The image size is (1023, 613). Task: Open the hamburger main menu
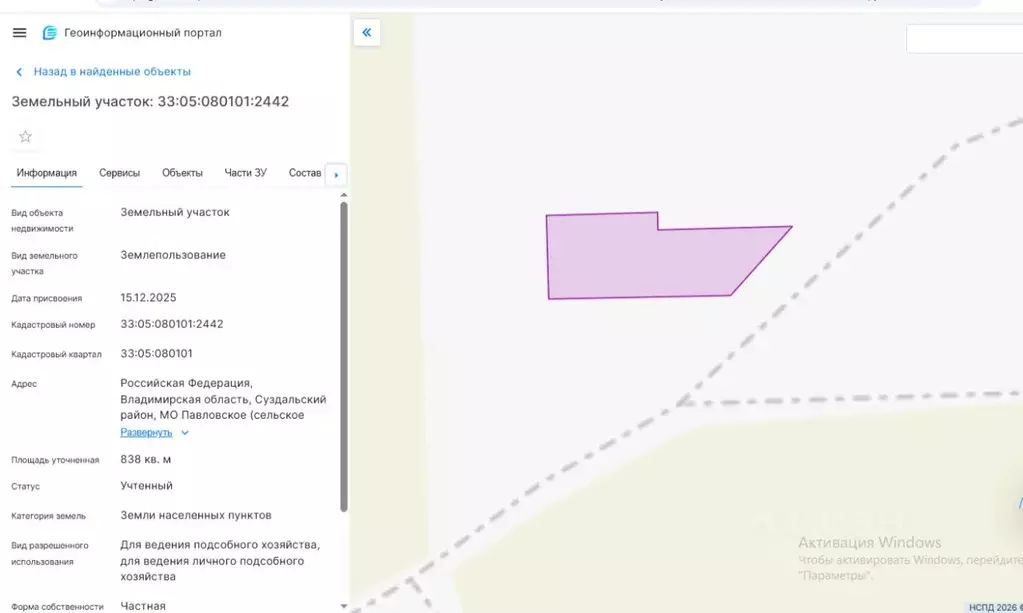(20, 33)
